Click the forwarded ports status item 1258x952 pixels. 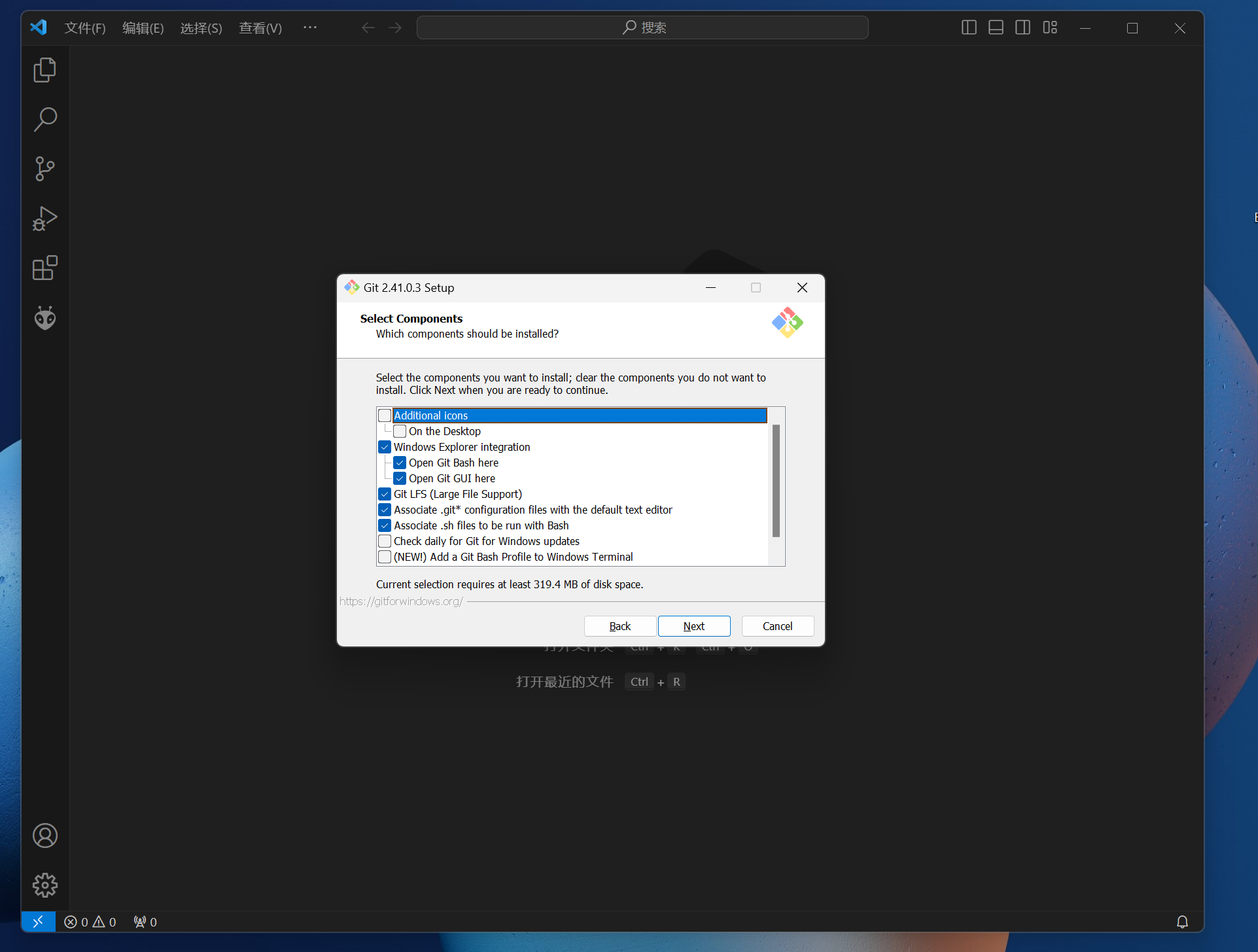pos(145,921)
